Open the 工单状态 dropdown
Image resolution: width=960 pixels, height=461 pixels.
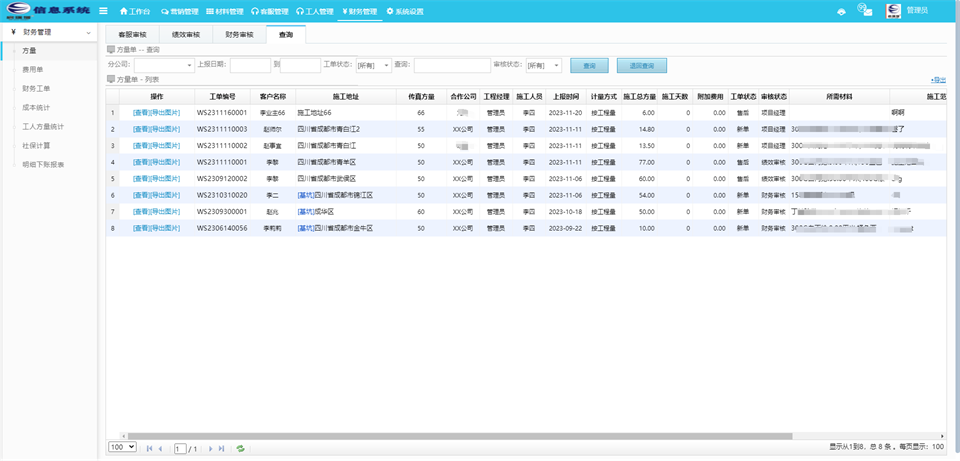[373, 65]
